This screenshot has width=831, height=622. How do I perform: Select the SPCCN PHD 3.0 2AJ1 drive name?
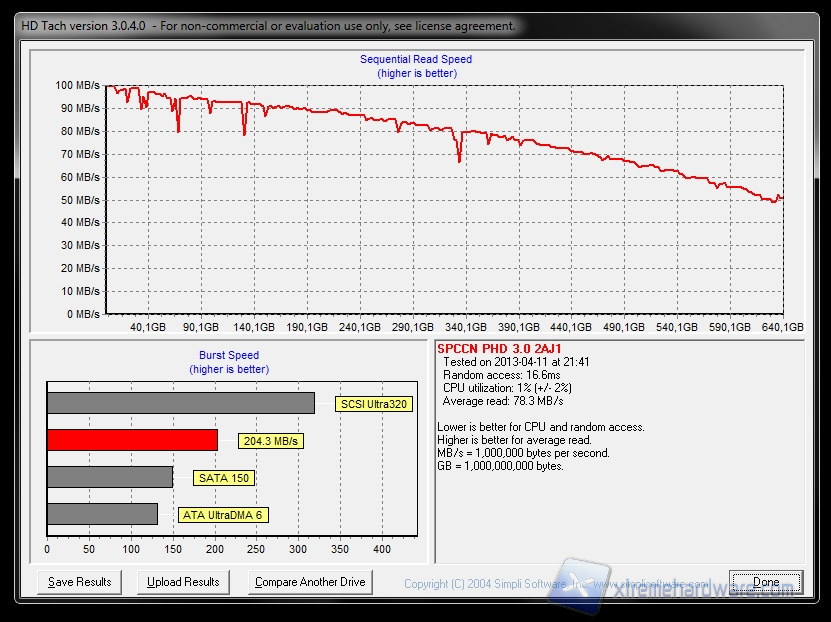(x=487, y=349)
